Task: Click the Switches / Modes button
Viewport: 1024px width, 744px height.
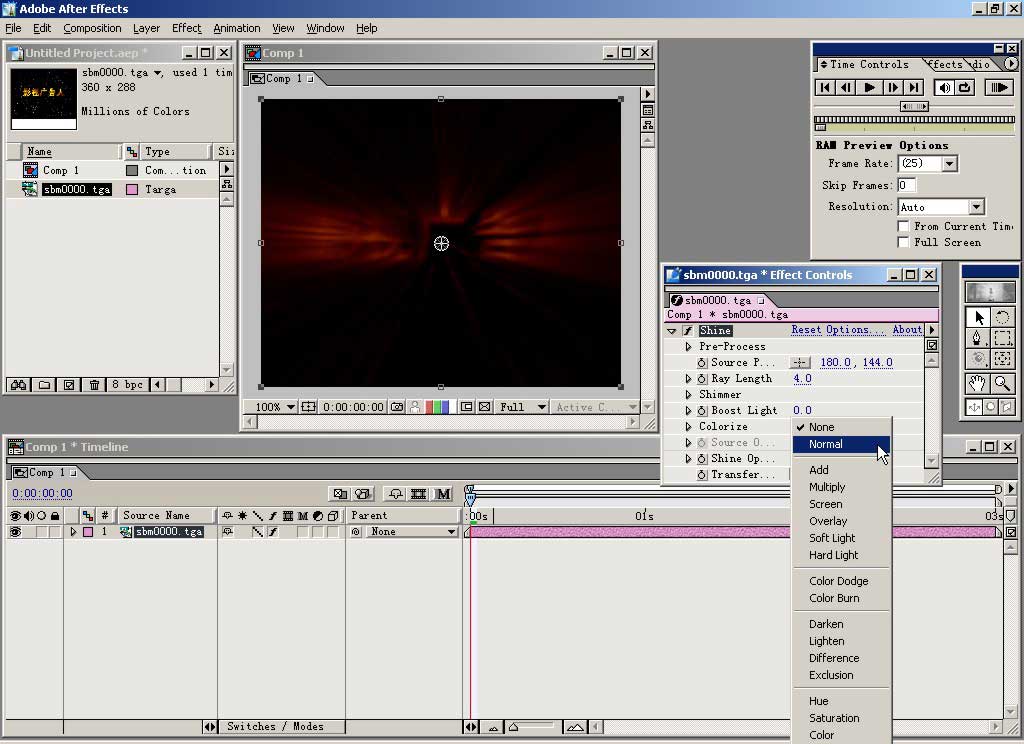Action: pos(274,726)
